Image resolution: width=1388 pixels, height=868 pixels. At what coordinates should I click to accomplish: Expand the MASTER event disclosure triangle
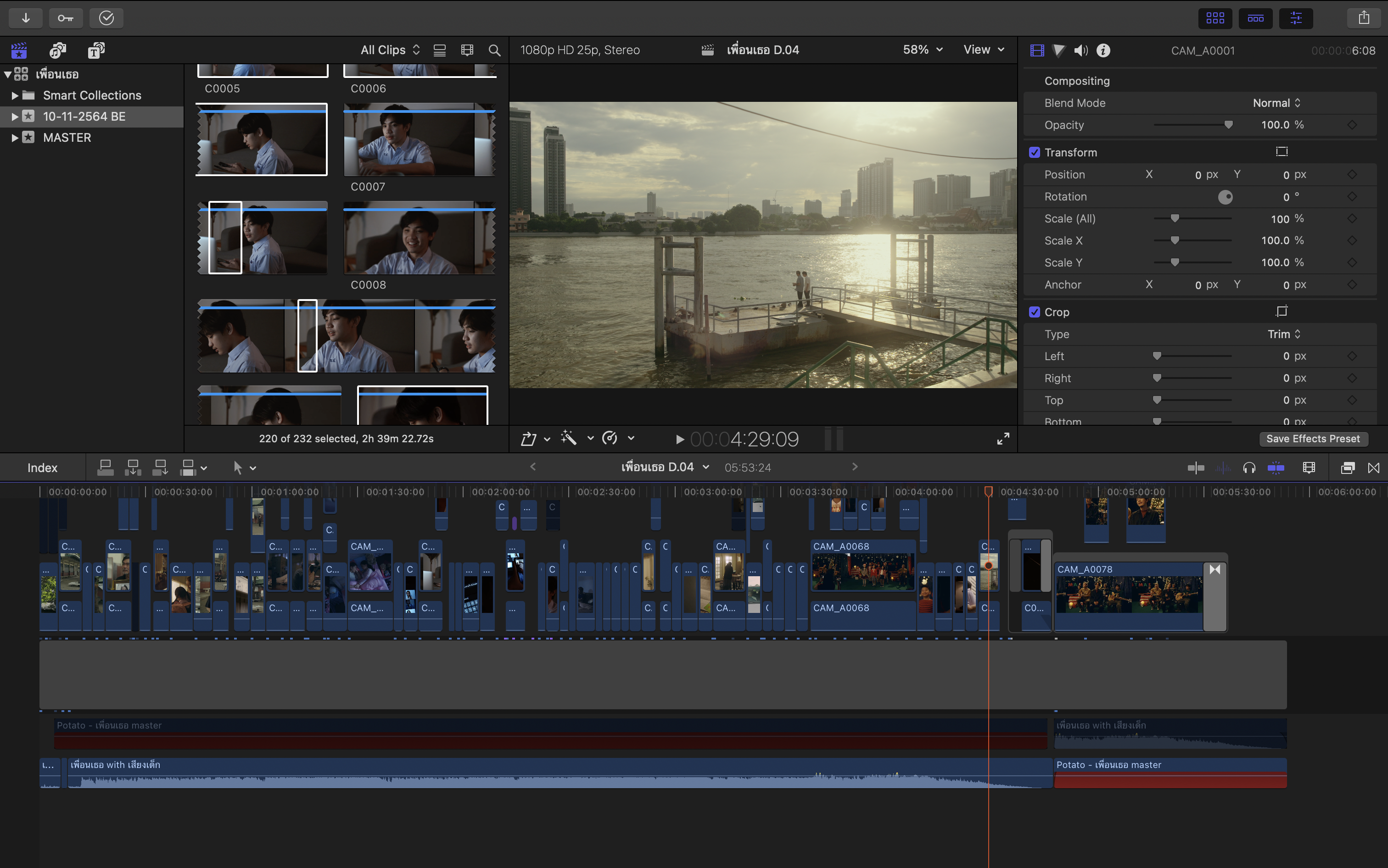coord(15,138)
